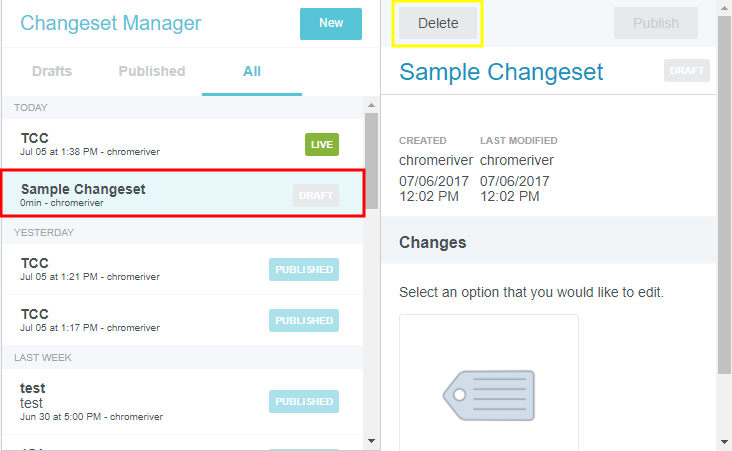The height and width of the screenshot is (451, 732).
Task: Open the TCC changeset from 1:21 PM
Action: pyautogui.click(x=150, y=269)
